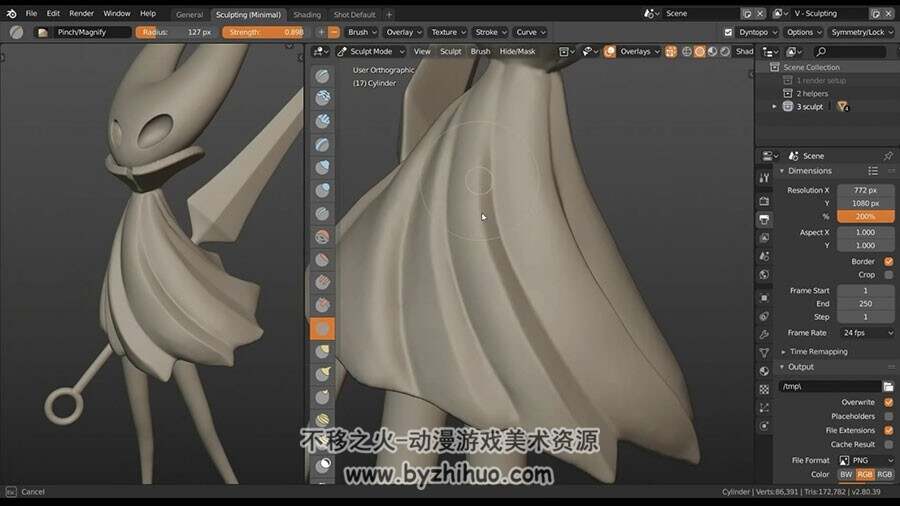Enable the Crop checkbox
Image resolution: width=900 pixels, height=506 pixels.
[889, 275]
